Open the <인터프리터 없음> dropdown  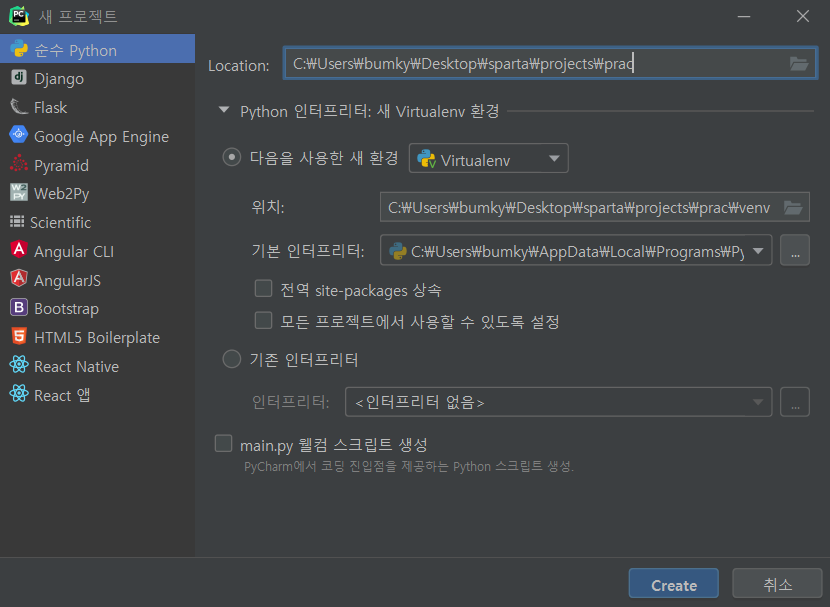[x=558, y=402]
